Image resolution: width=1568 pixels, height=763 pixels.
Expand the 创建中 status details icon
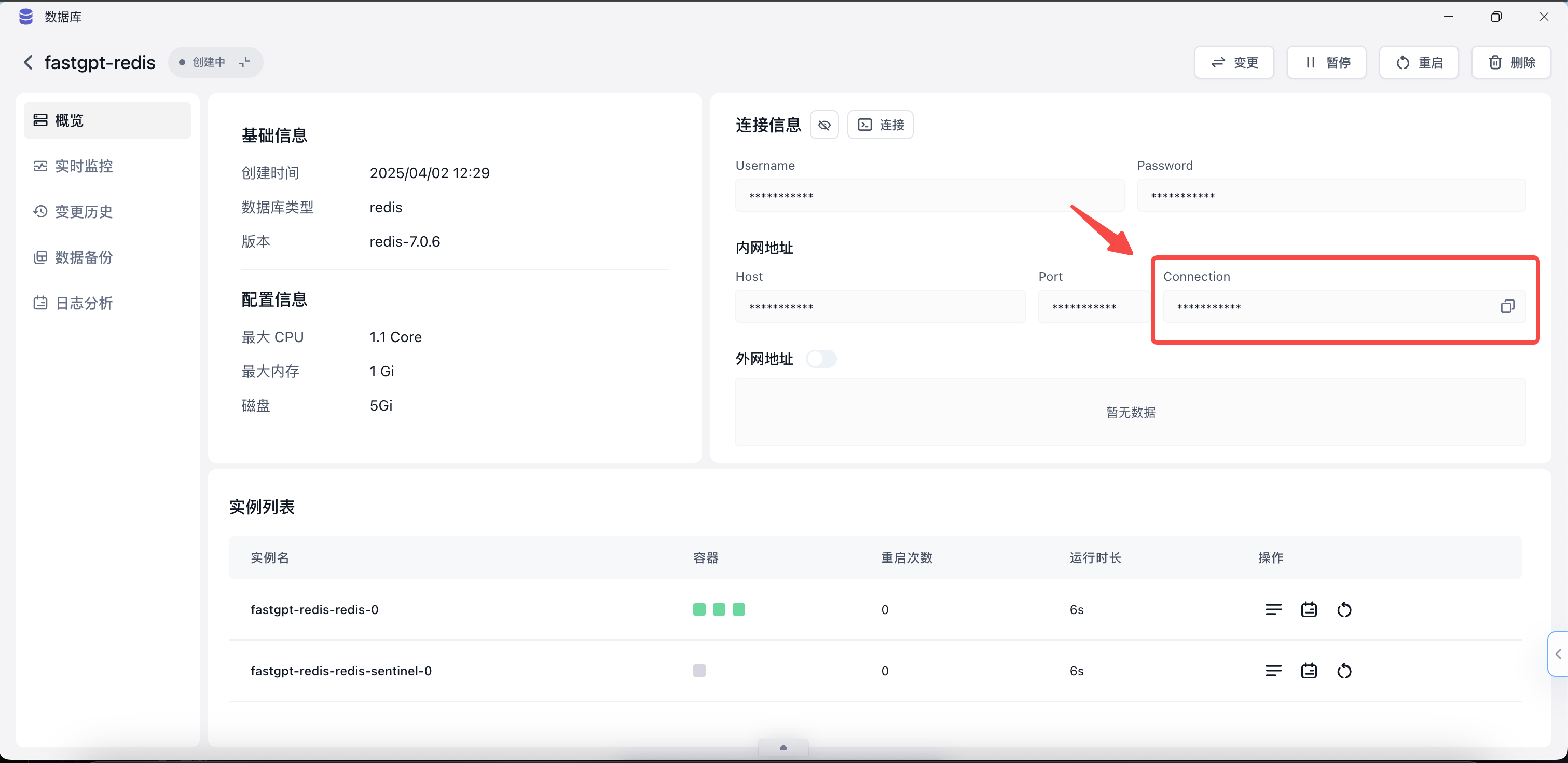point(245,62)
